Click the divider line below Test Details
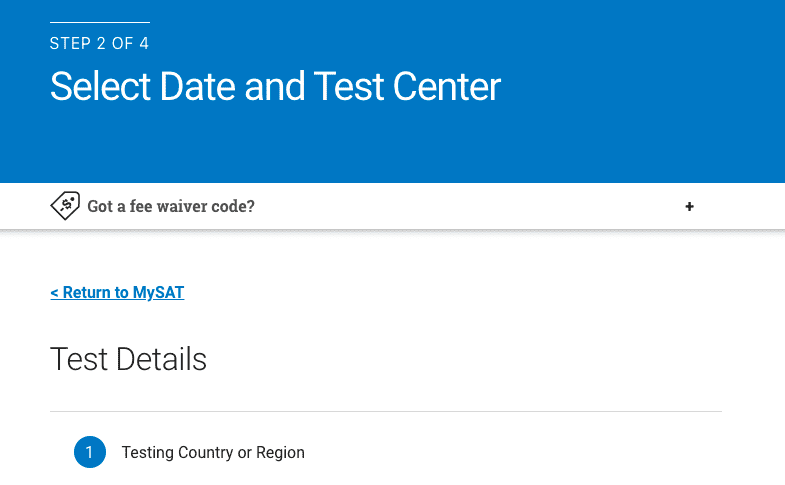 pos(386,411)
